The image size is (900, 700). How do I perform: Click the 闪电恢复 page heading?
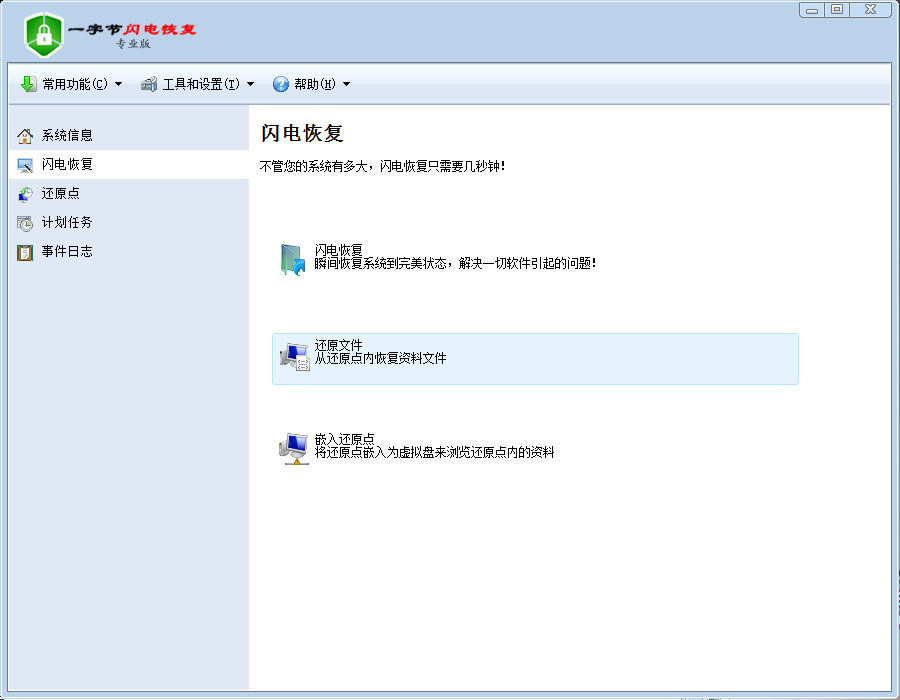click(302, 133)
